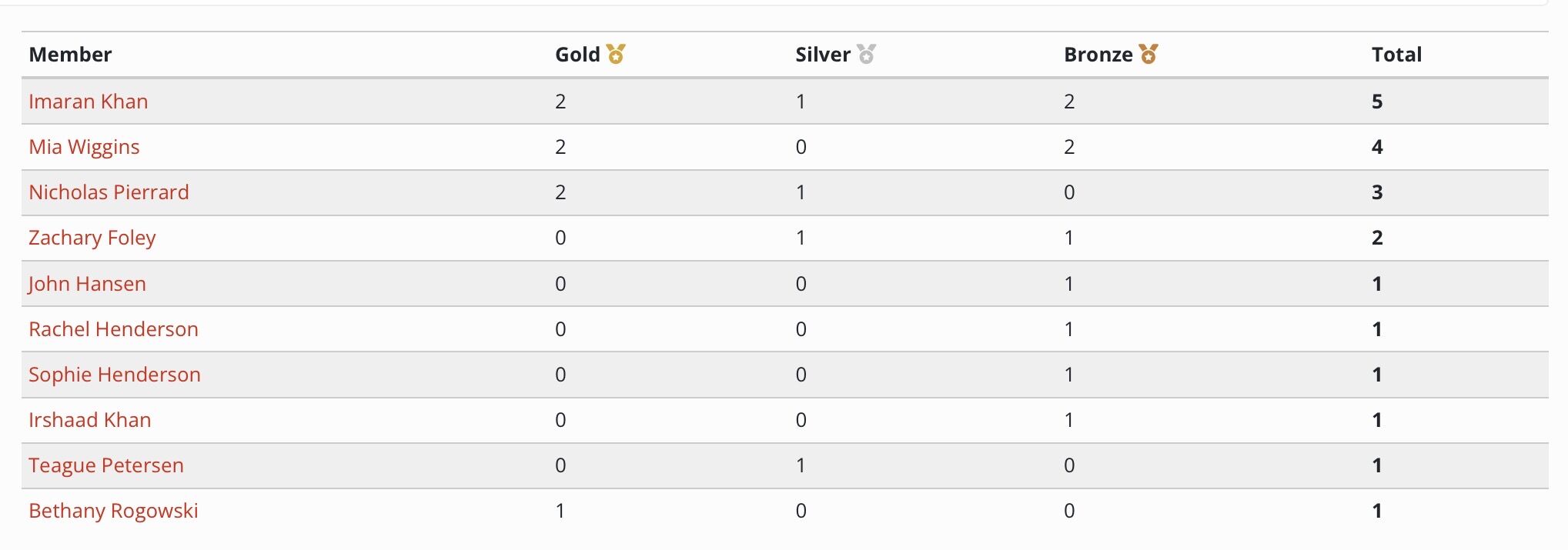Click the Bronze column header
This screenshot has width=1568, height=550.
(1098, 55)
